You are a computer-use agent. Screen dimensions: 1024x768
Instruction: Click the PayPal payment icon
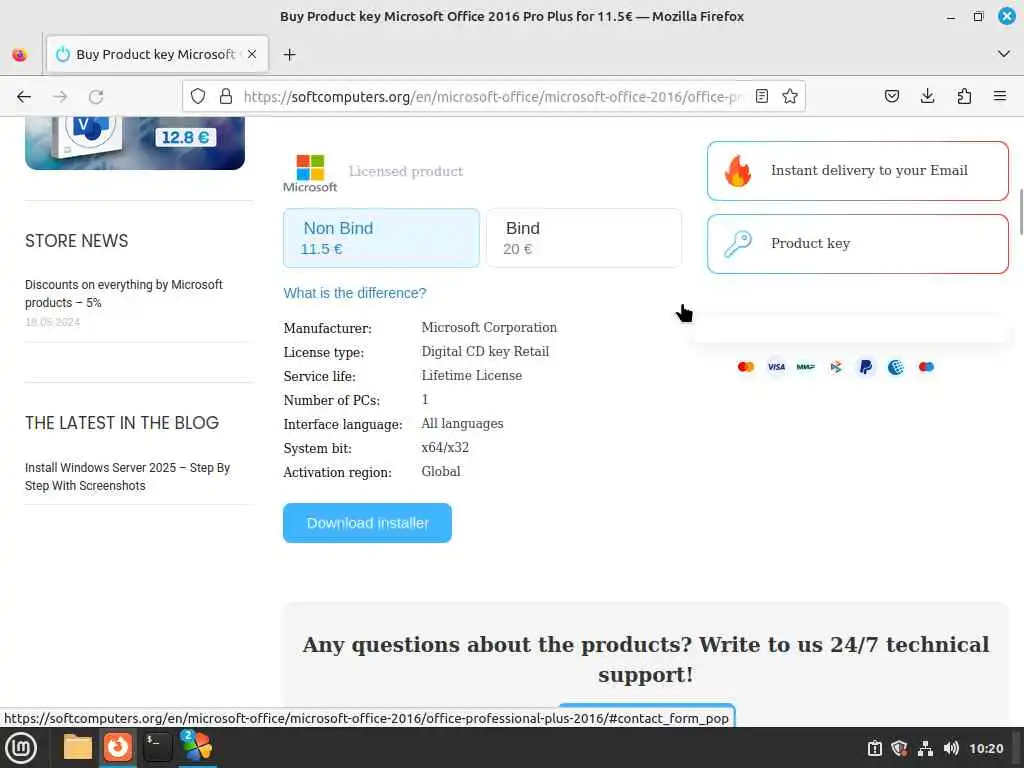pyautogui.click(x=866, y=367)
